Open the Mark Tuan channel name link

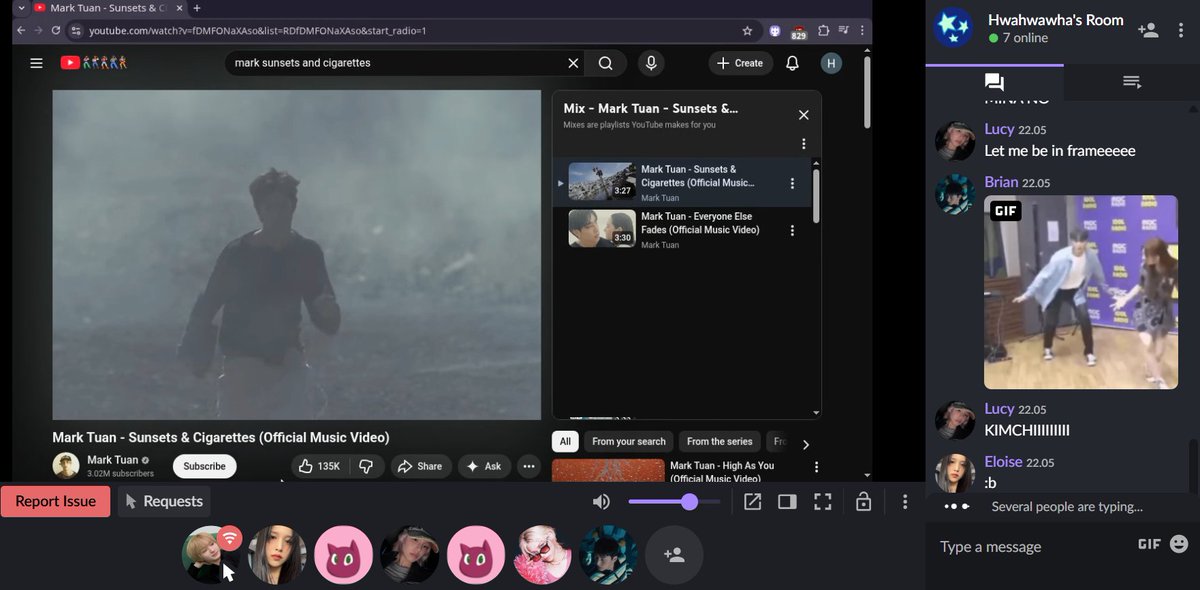112,460
